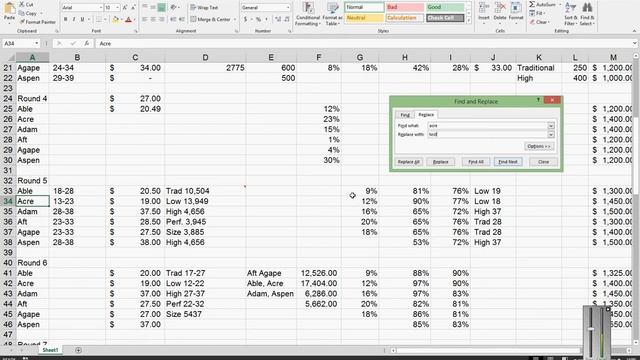Image resolution: width=640 pixels, height=360 pixels.
Task: Click the Delete cells icon
Action: 500,8
